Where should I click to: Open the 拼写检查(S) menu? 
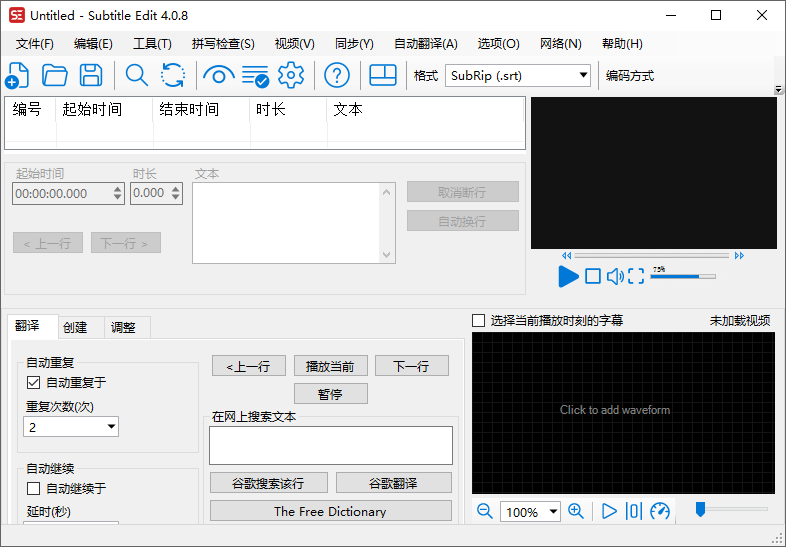[223, 44]
